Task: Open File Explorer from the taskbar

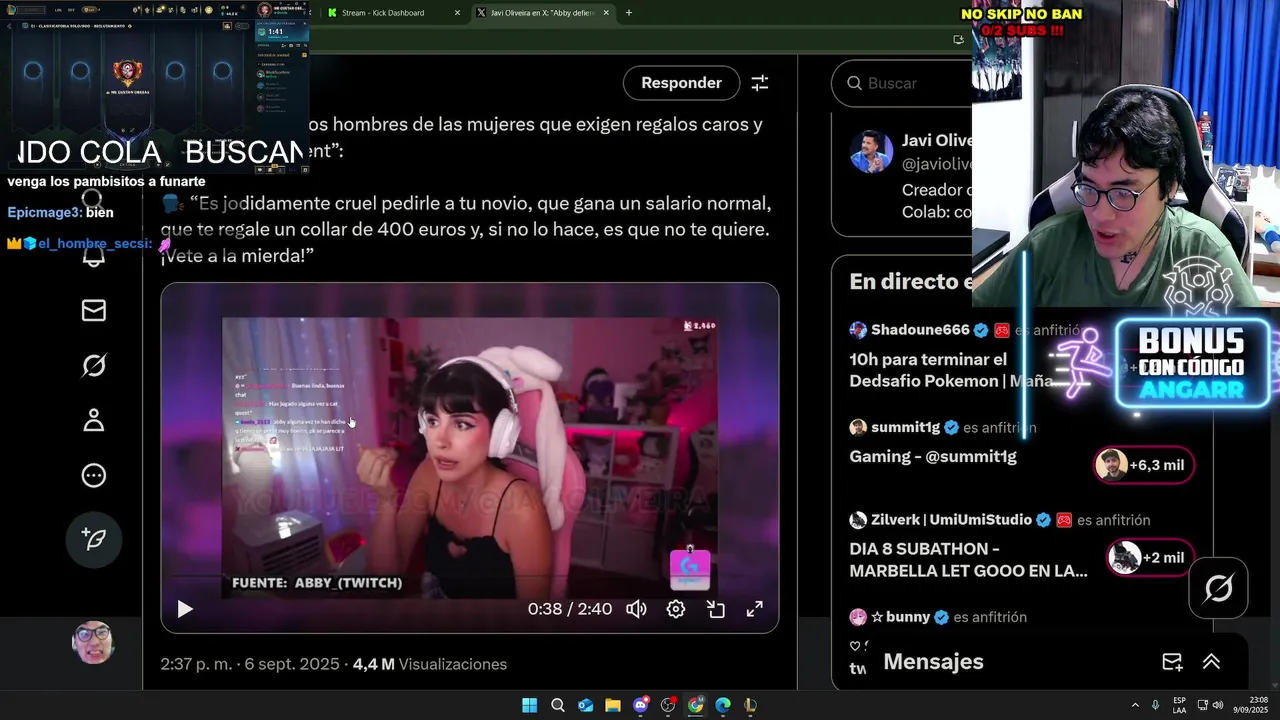Action: point(612,705)
